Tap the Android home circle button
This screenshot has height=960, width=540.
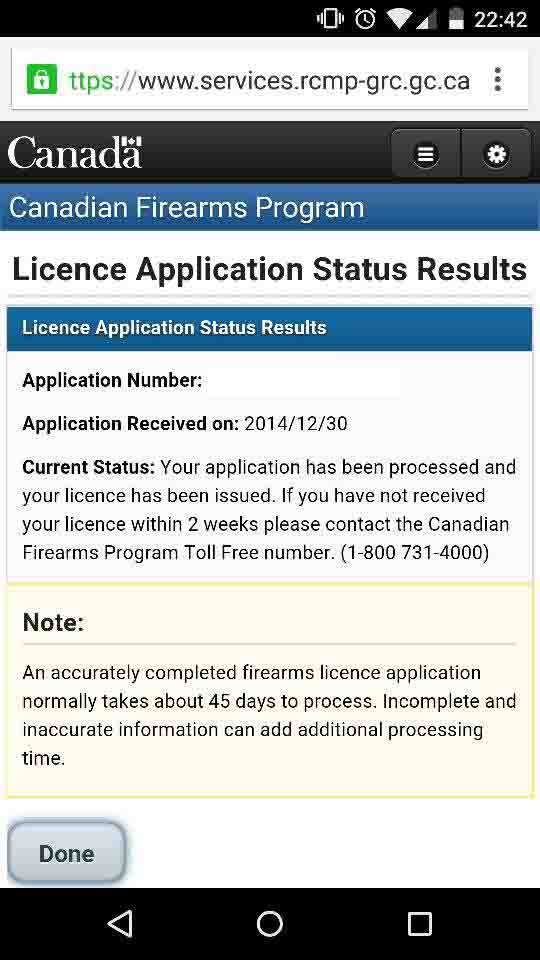pyautogui.click(x=270, y=923)
